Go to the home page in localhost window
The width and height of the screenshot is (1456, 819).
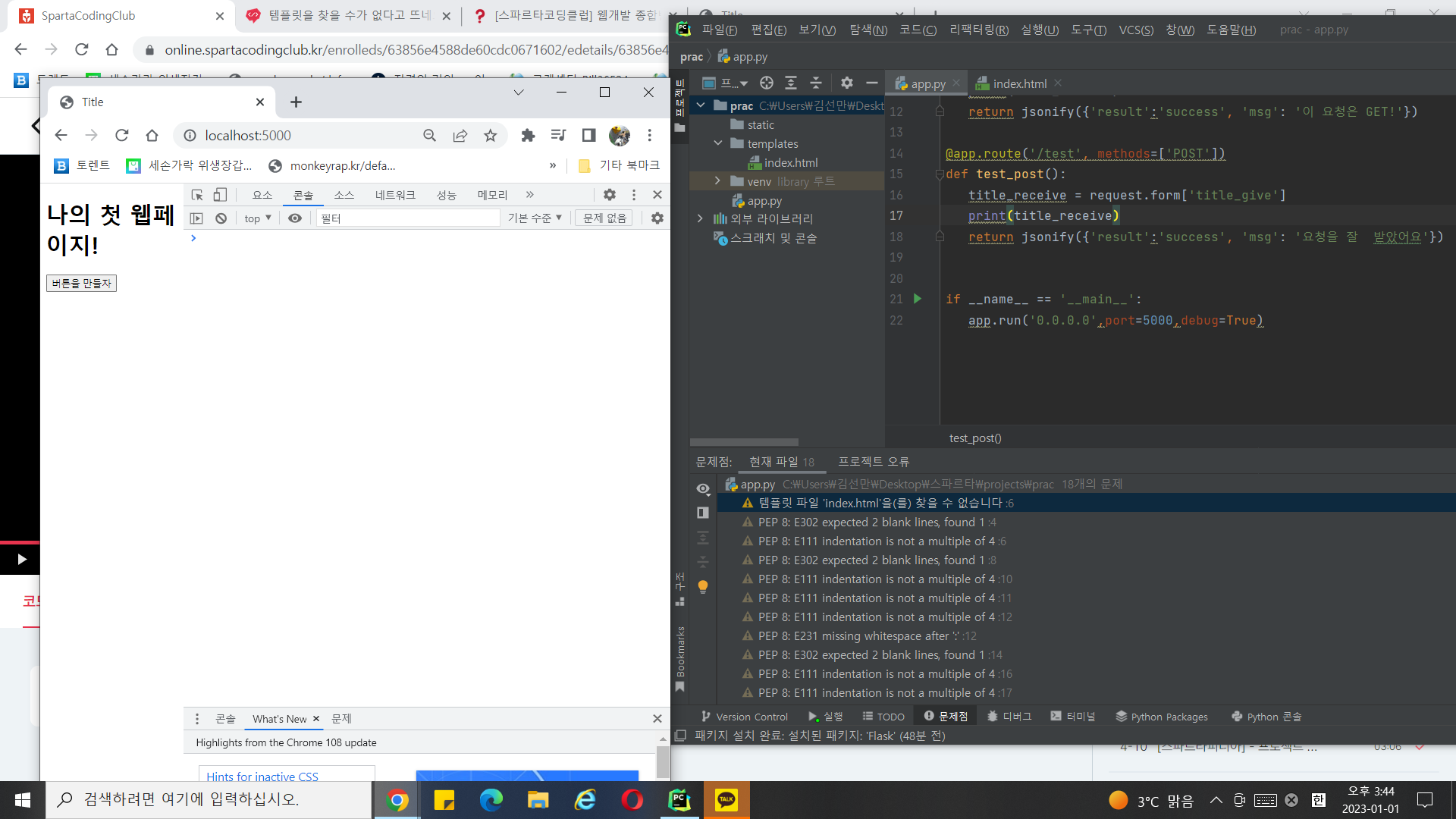click(152, 136)
